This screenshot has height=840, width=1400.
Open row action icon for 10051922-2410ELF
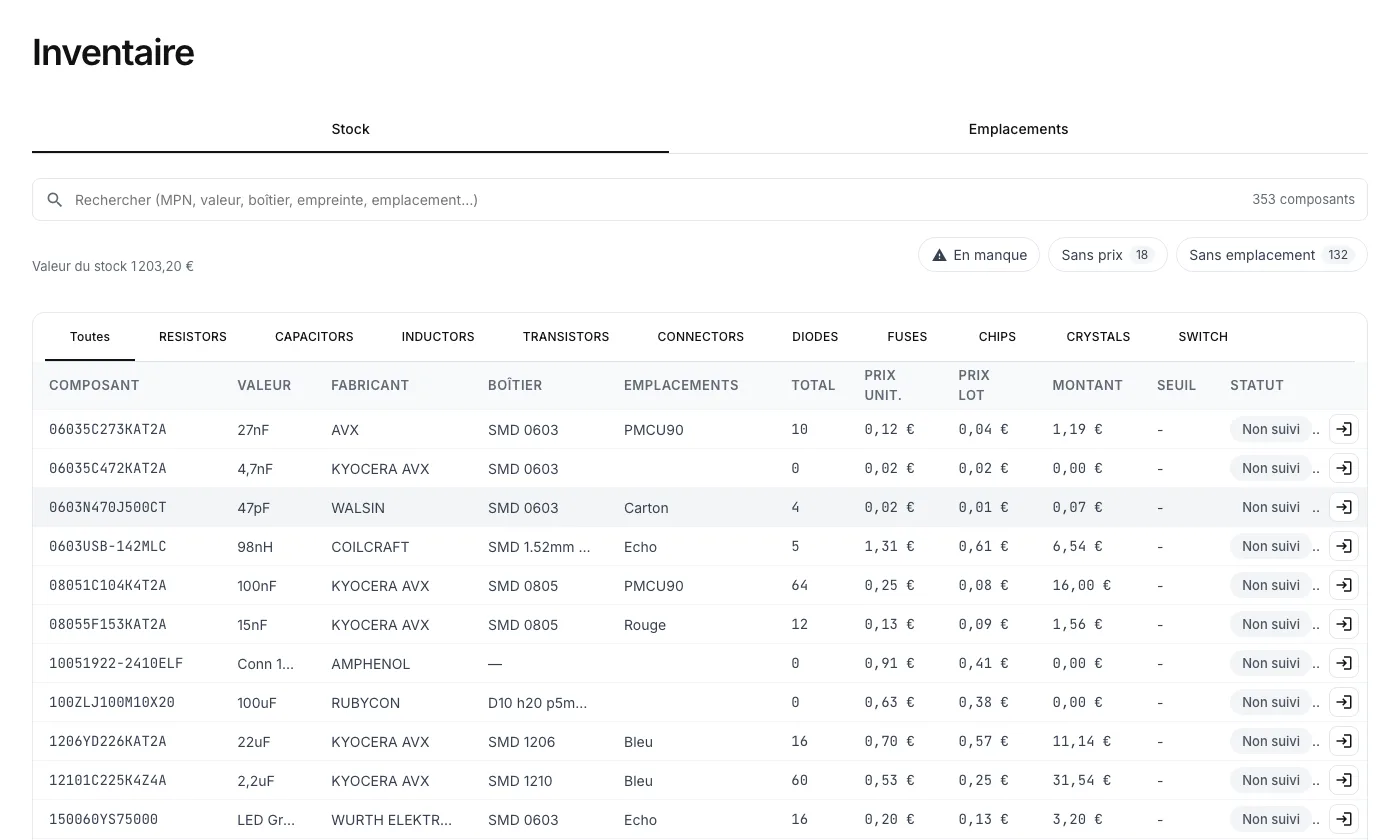pyautogui.click(x=1344, y=663)
